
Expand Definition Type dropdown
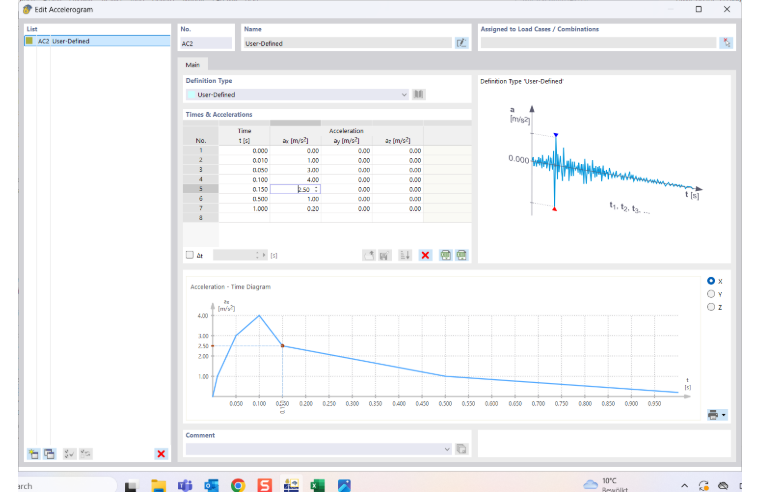404,95
